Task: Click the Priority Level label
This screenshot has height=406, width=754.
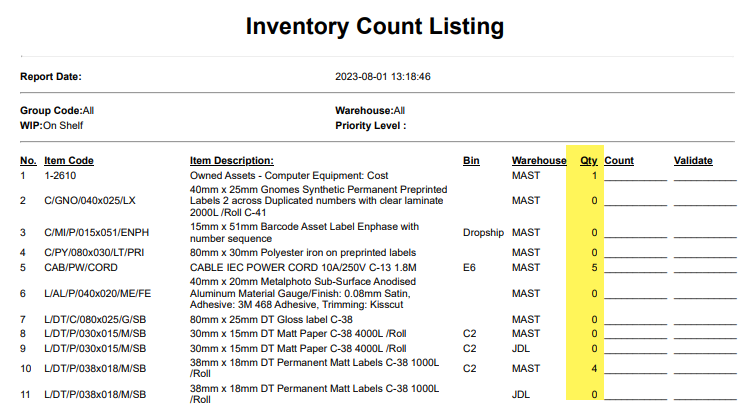Action: 370,126
